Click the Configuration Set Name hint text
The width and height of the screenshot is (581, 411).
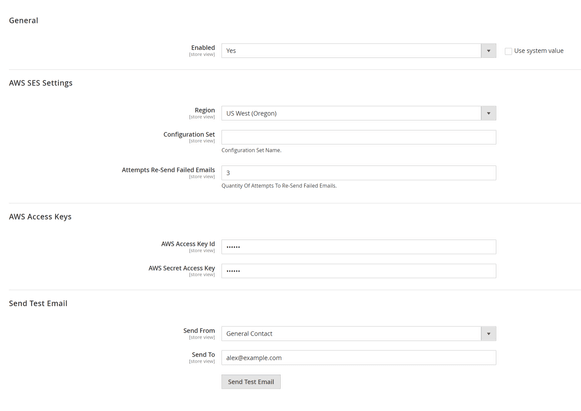(251, 150)
